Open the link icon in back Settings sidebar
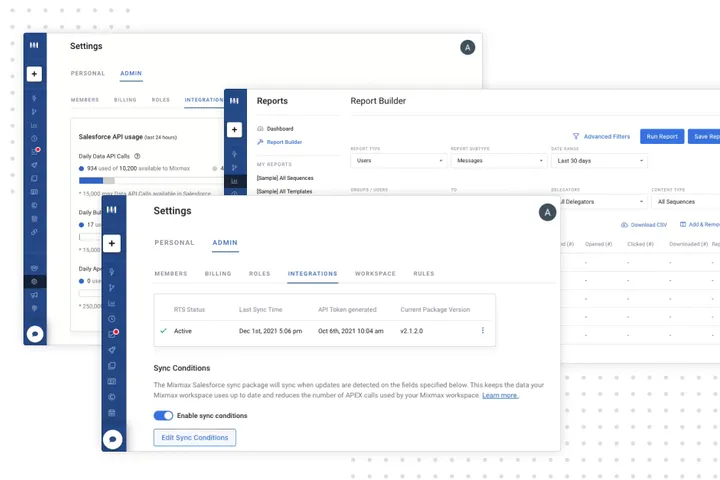Image resolution: width=720 pixels, height=480 pixels. point(34,232)
